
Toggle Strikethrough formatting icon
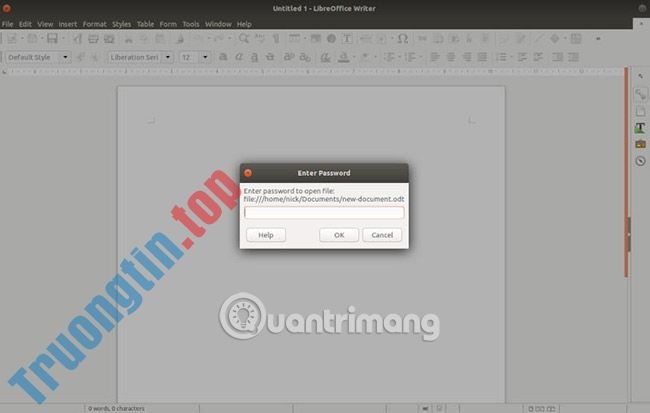270,57
